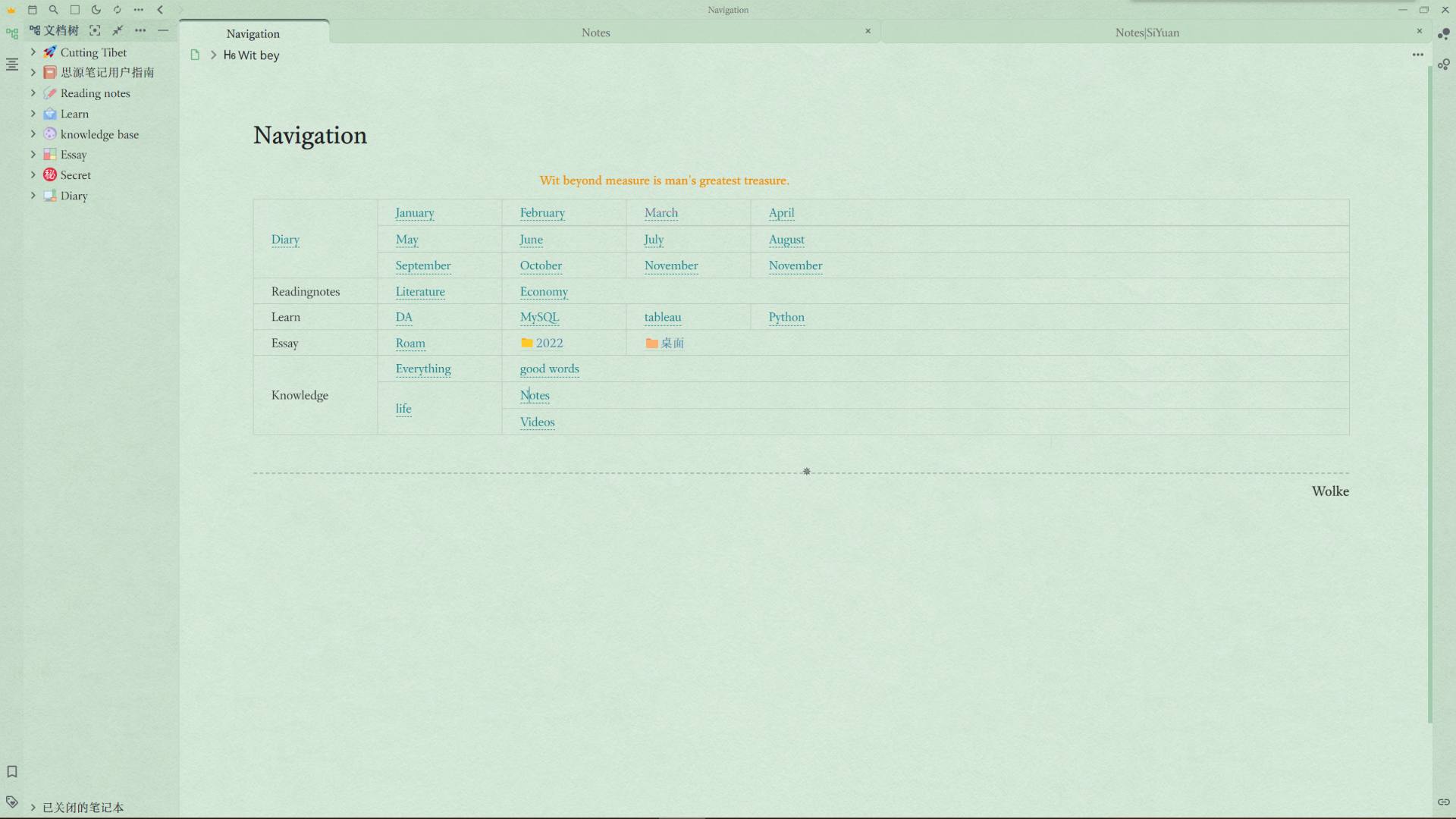Toggle the file tree panel icon
This screenshot has height=819, width=1456.
point(12,33)
